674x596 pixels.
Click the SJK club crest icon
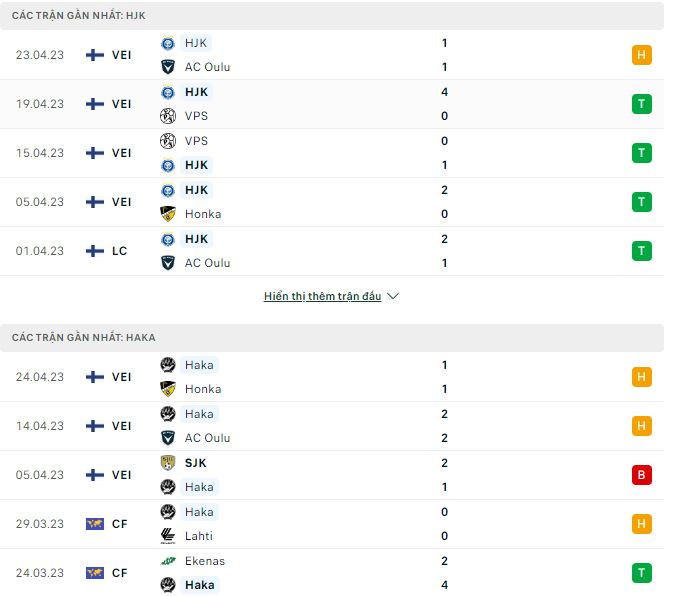[x=168, y=463]
